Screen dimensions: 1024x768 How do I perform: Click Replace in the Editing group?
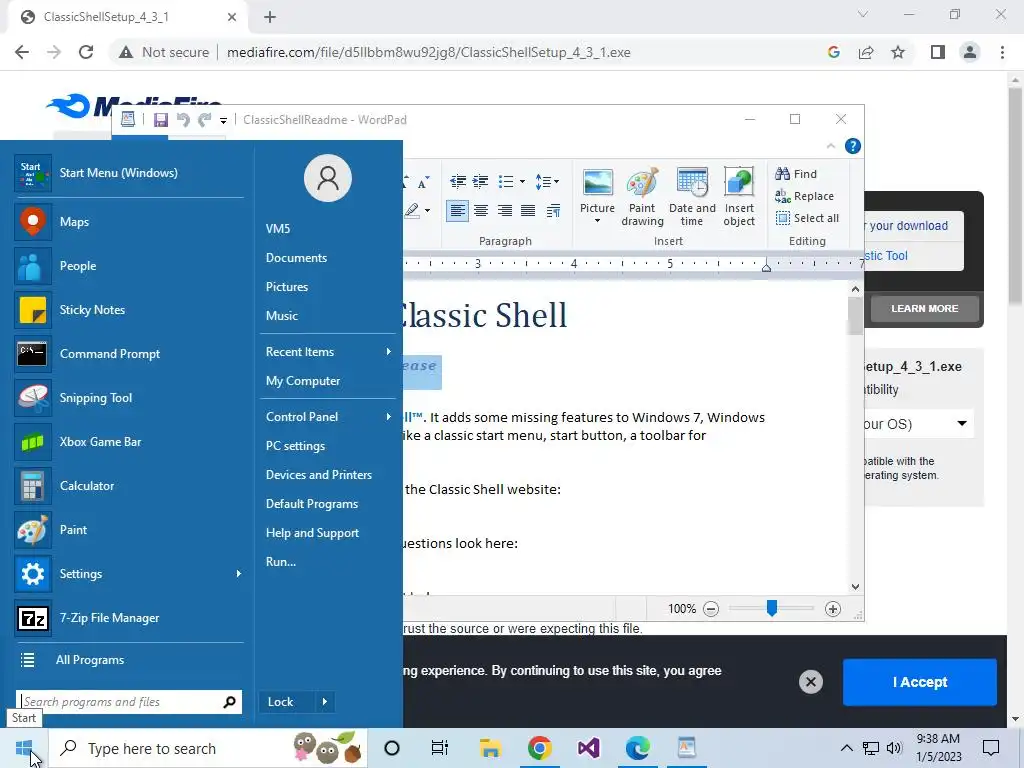(804, 196)
